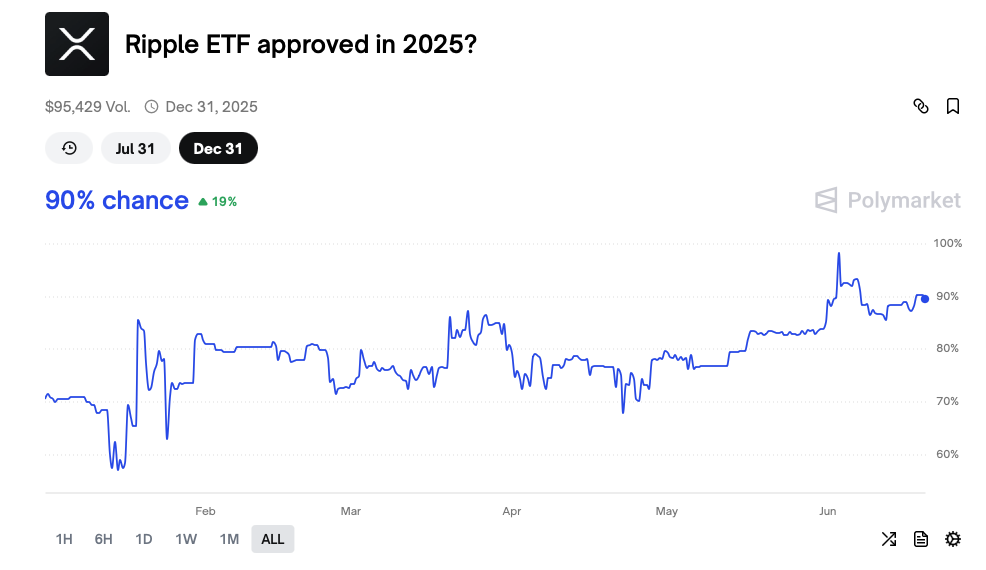Click the Polymarket watermark logo
986x570 pixels.
(x=887, y=200)
